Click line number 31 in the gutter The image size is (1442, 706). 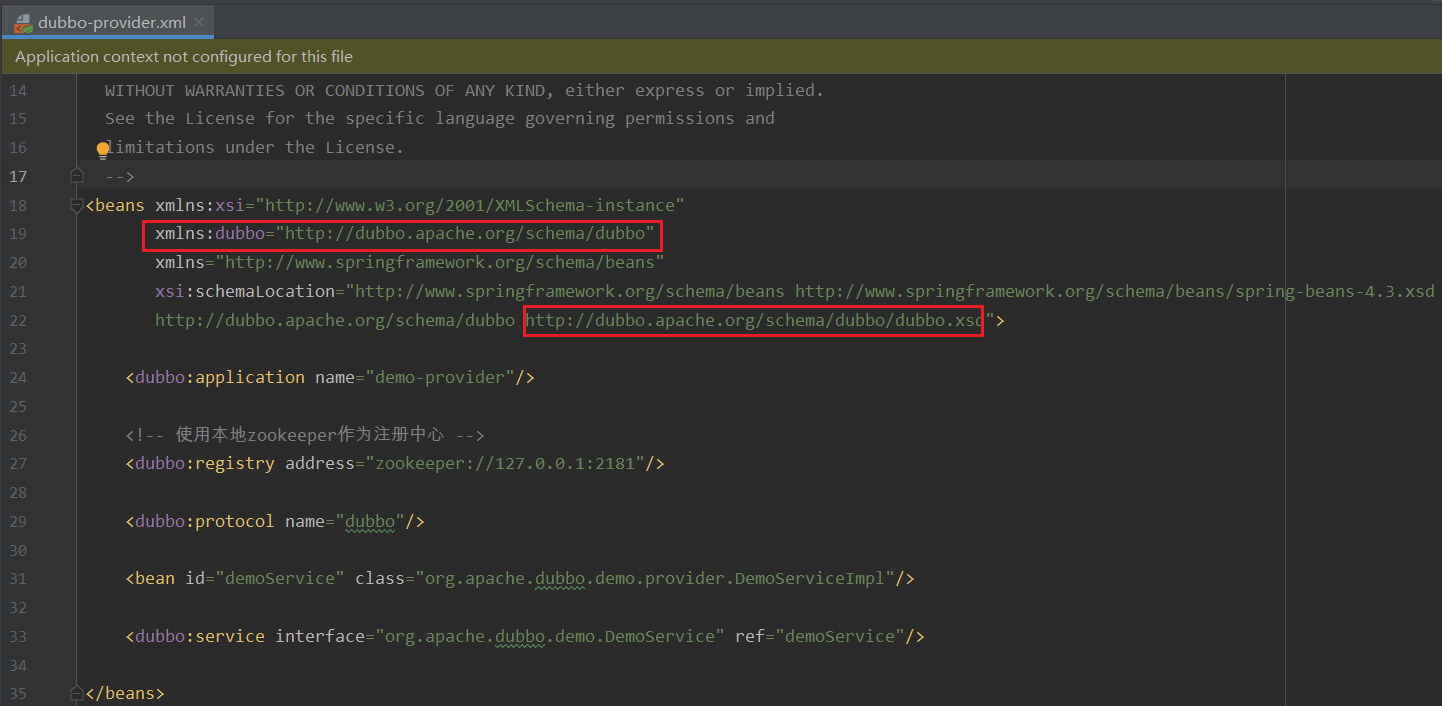pyautogui.click(x=18, y=579)
